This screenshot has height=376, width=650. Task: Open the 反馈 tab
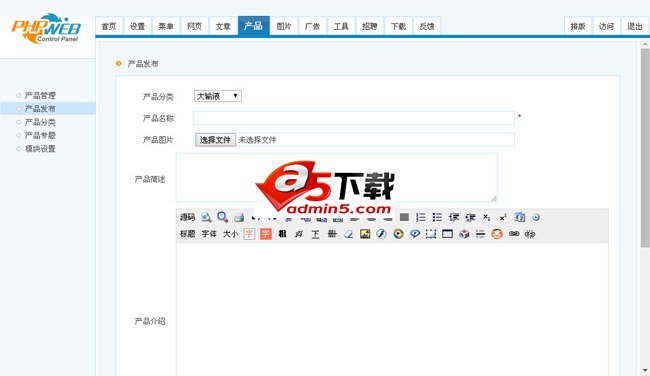click(x=427, y=26)
